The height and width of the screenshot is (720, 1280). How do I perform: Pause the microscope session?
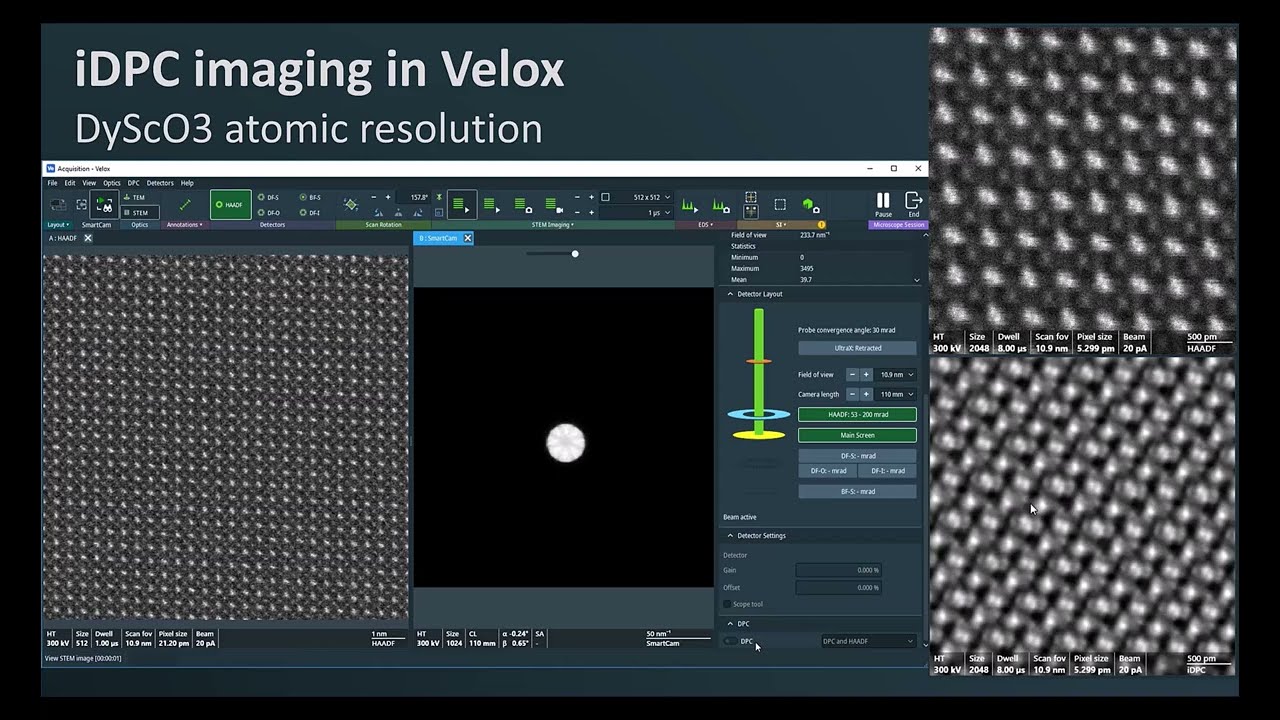tap(883, 205)
